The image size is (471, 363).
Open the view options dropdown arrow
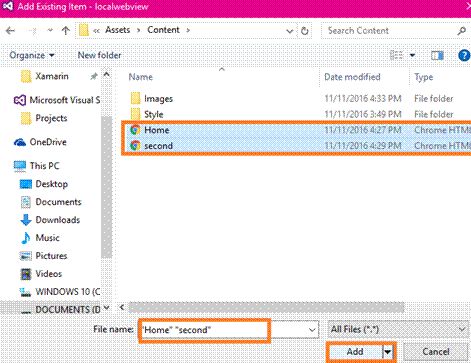point(412,55)
